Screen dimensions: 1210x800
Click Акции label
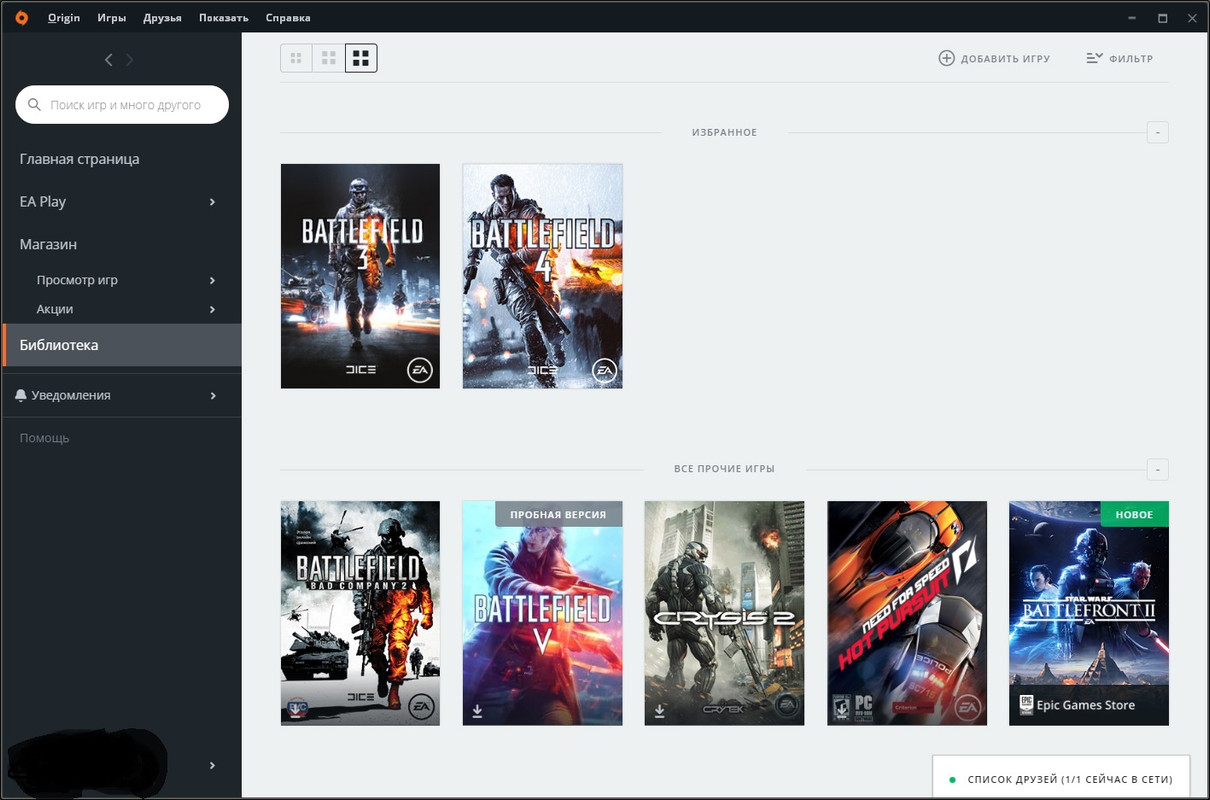tap(55, 309)
